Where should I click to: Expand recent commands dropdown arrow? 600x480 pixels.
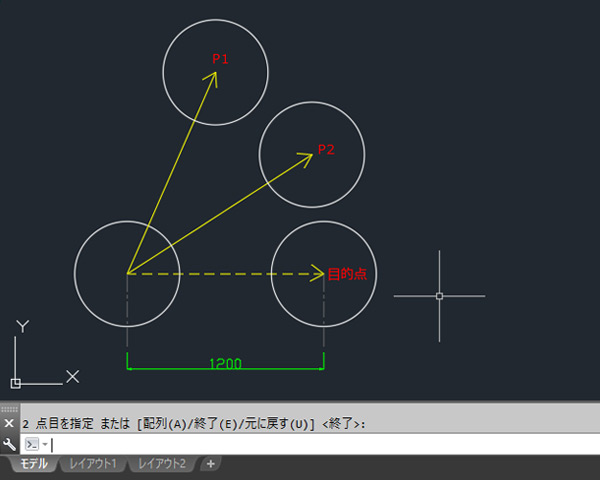point(45,444)
